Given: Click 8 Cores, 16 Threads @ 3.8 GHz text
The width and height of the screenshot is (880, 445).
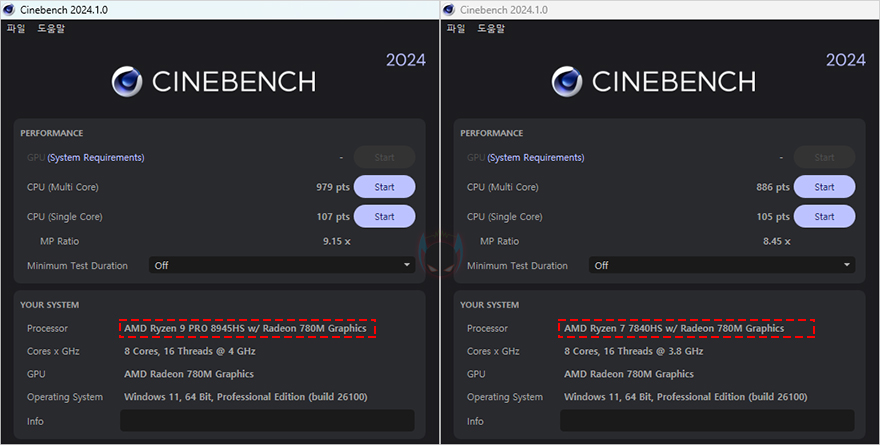Looking at the screenshot, I should click(634, 351).
